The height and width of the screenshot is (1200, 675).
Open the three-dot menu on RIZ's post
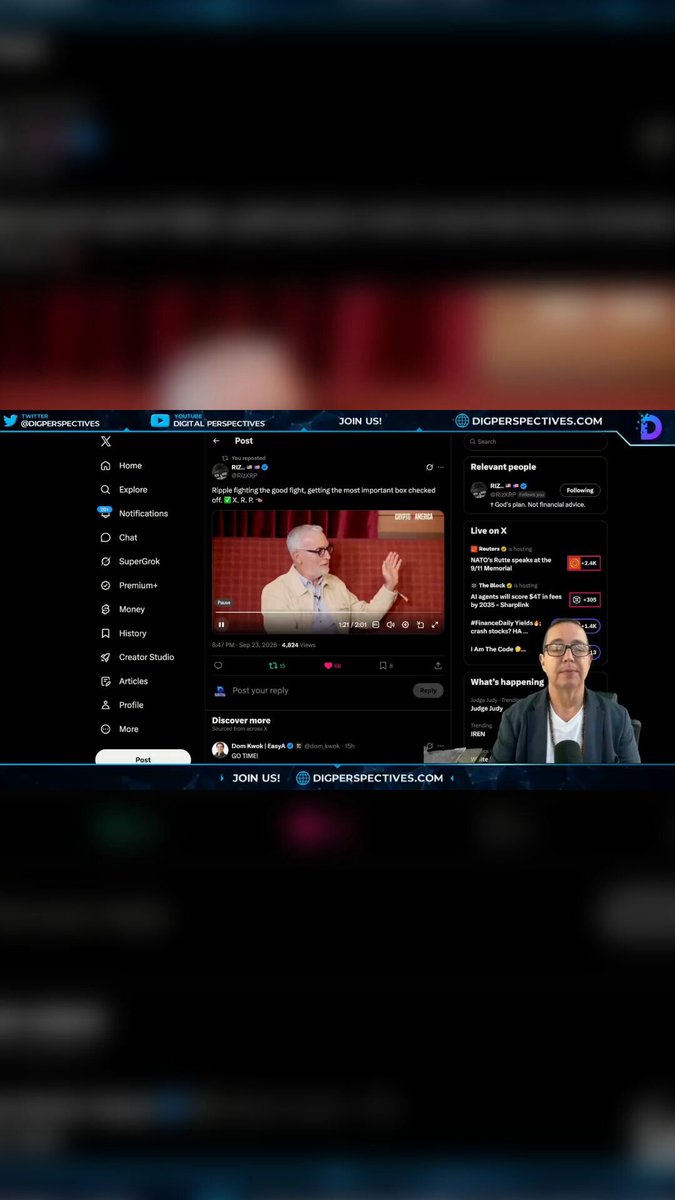pyautogui.click(x=441, y=467)
